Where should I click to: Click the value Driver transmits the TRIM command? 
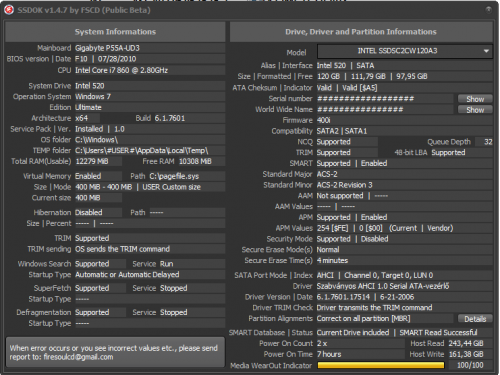(374, 308)
